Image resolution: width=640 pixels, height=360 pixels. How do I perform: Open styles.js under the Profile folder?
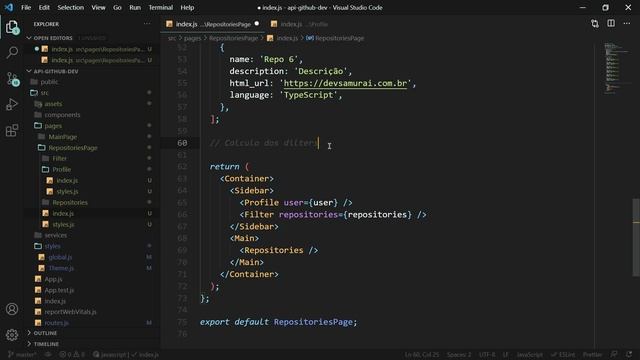(x=67, y=191)
